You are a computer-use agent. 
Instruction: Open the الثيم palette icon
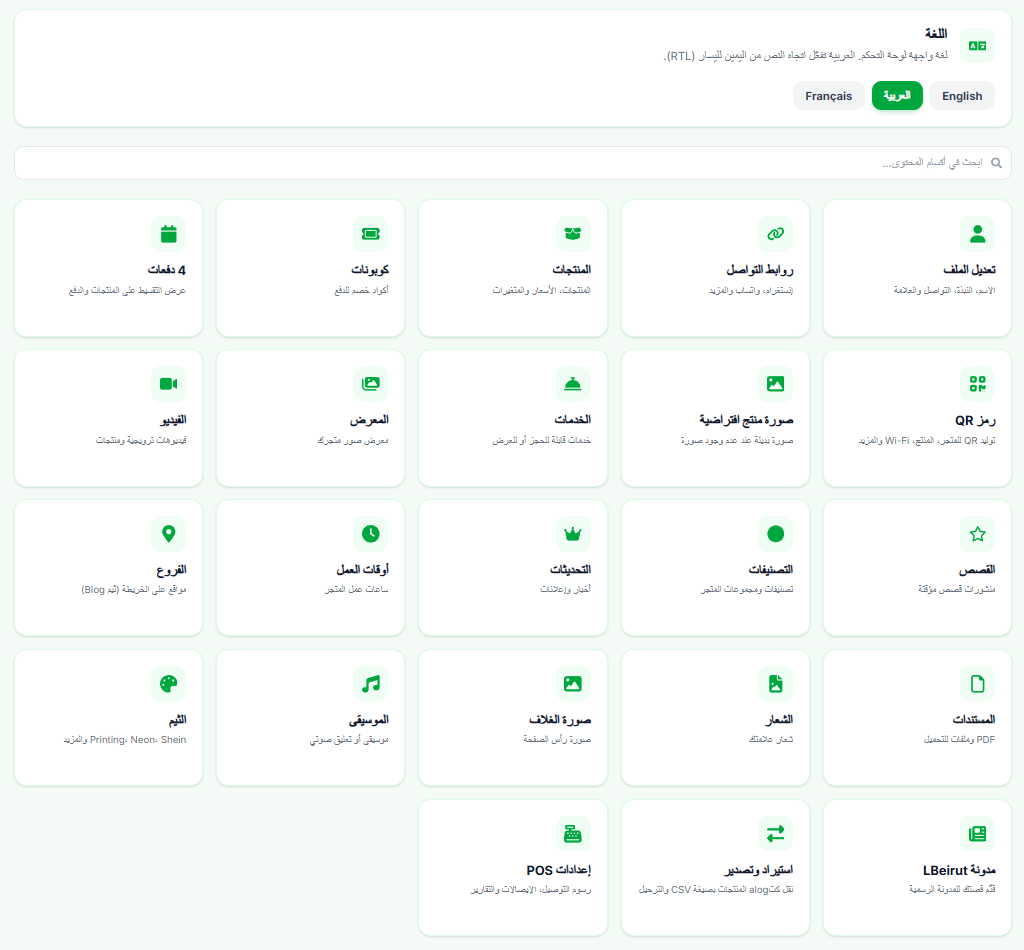(168, 684)
